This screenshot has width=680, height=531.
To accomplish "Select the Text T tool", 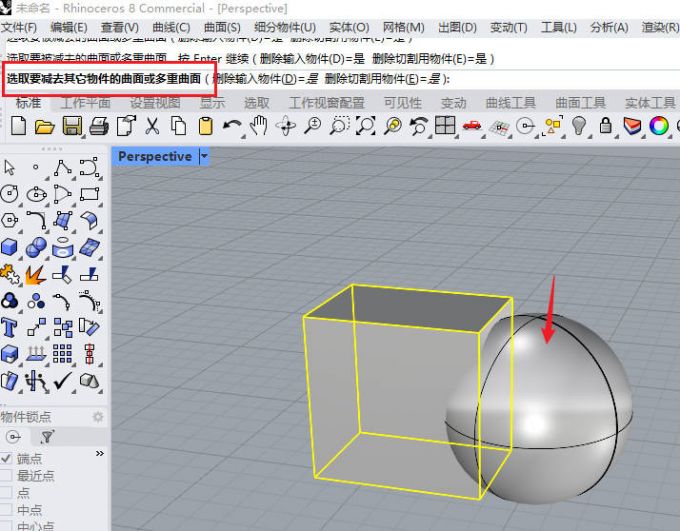I will tap(9, 328).
